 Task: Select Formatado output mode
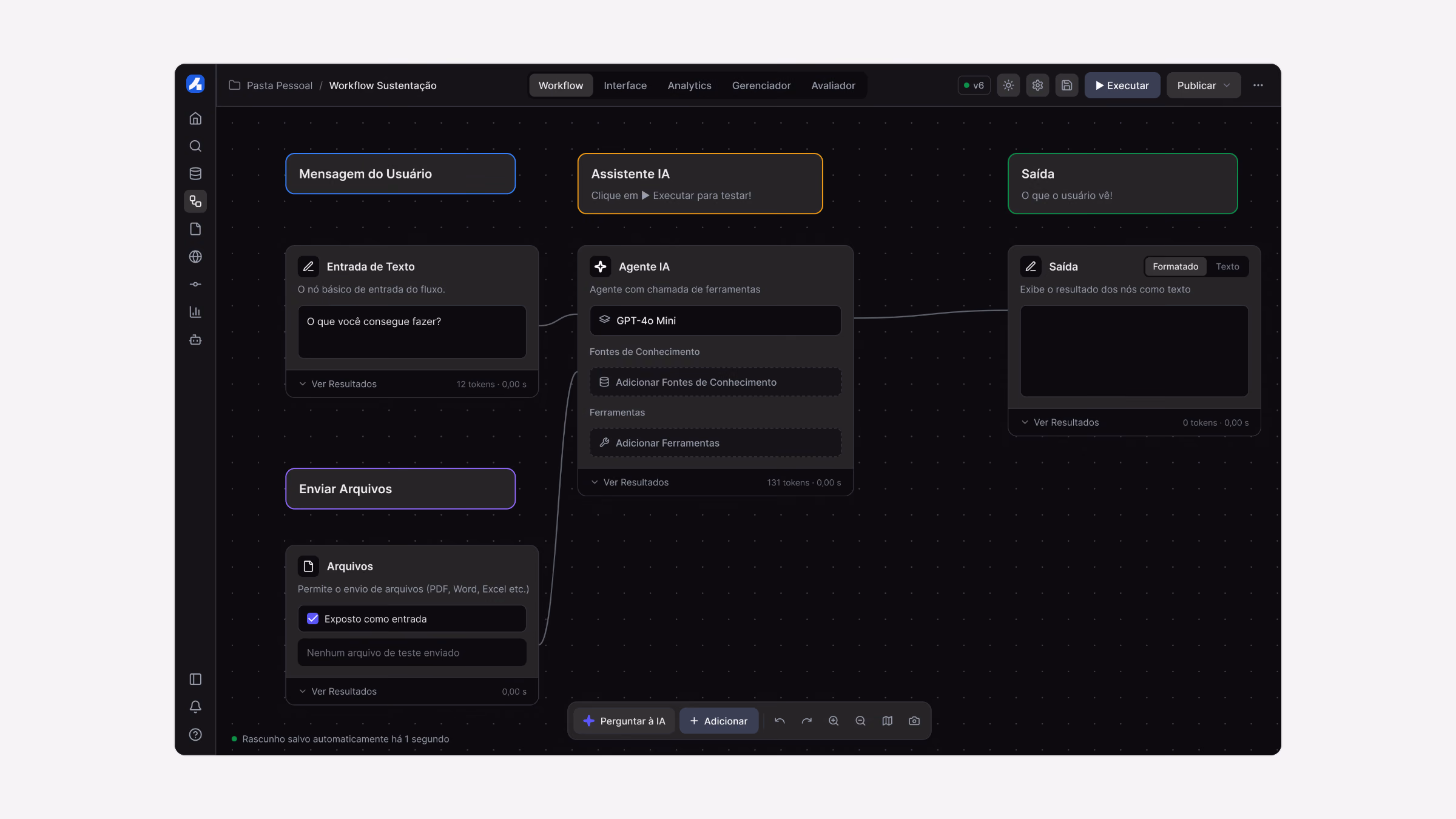point(1175,266)
